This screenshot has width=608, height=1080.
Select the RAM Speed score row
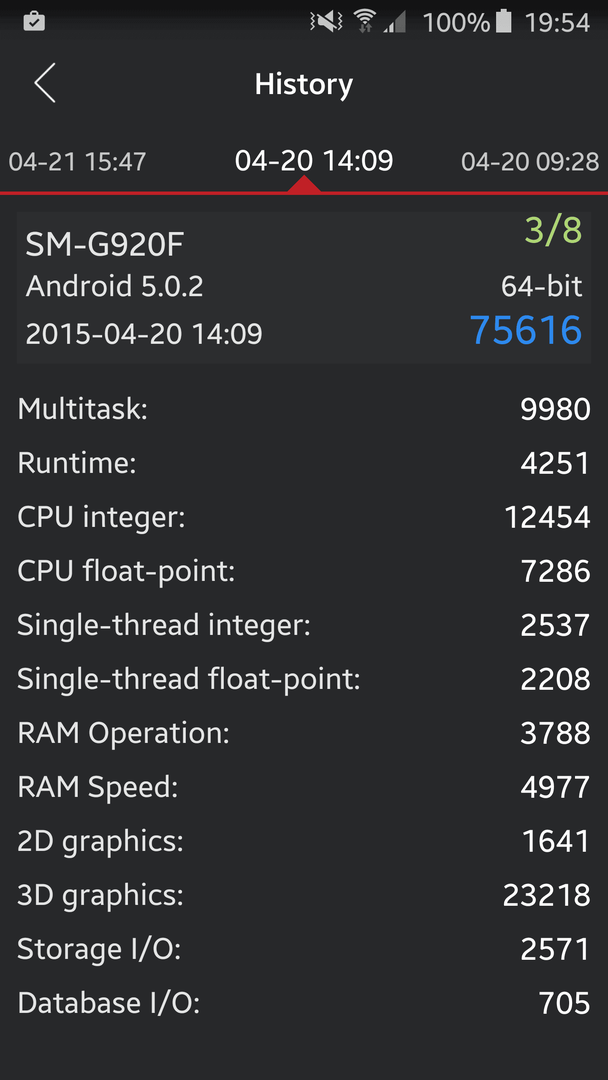304,787
